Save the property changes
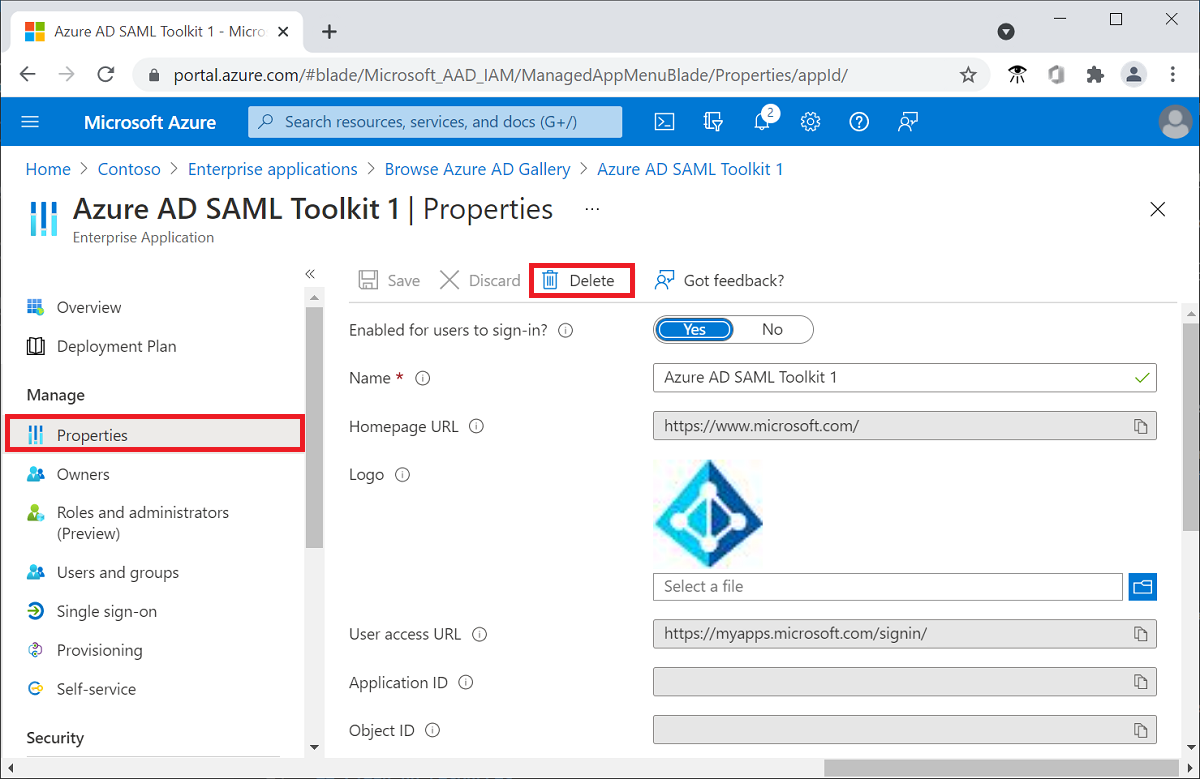Image resolution: width=1200 pixels, height=779 pixels. 389,280
